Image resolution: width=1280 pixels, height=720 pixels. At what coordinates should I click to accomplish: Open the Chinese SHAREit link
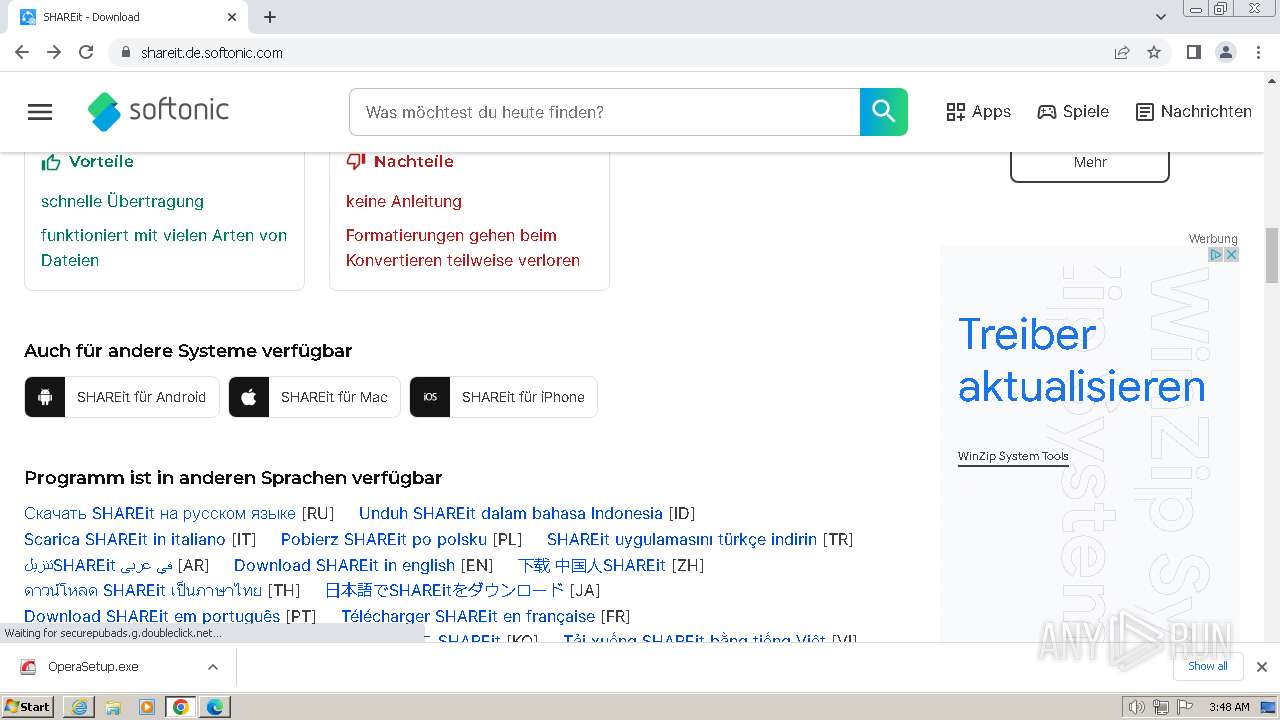592,565
